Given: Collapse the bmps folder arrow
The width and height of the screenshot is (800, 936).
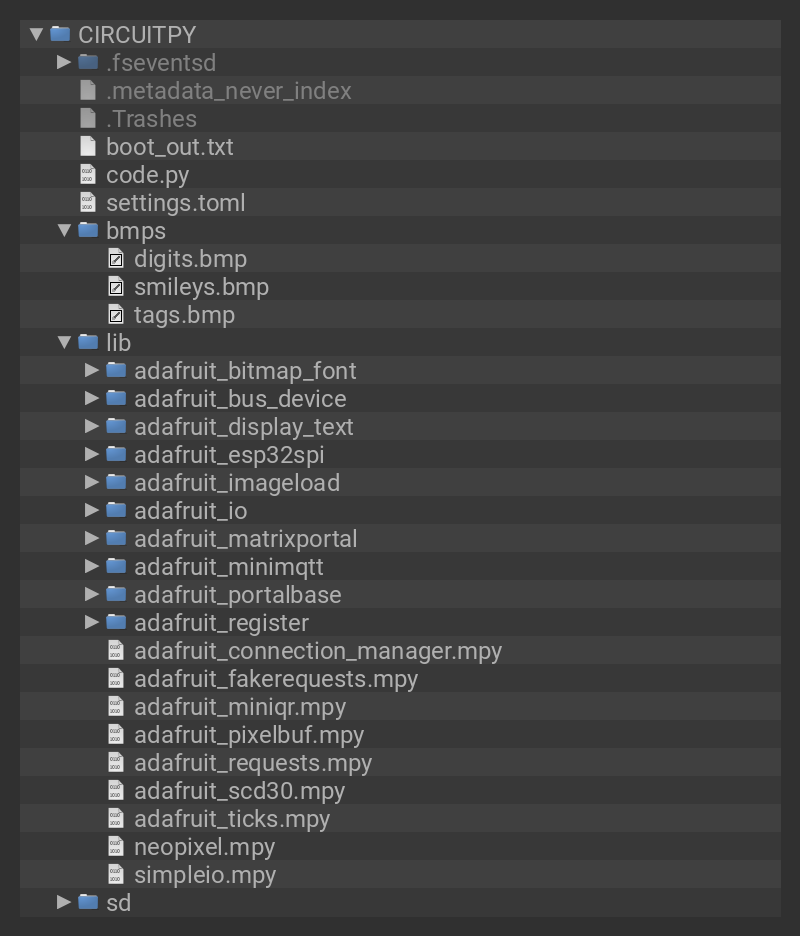Looking at the screenshot, I should (x=64, y=231).
